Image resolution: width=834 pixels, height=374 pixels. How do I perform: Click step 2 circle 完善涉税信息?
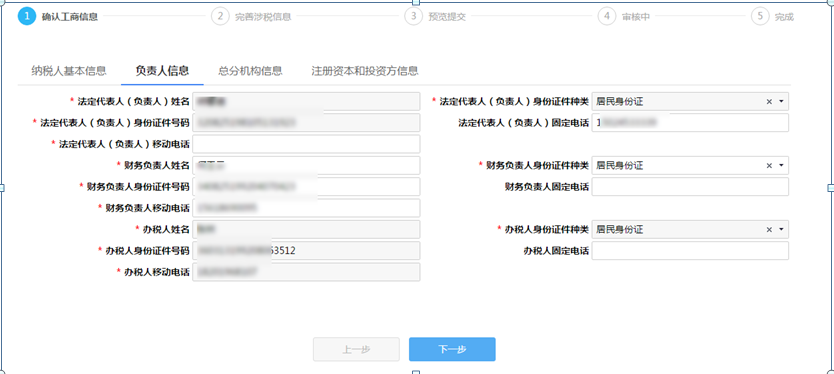click(x=220, y=16)
